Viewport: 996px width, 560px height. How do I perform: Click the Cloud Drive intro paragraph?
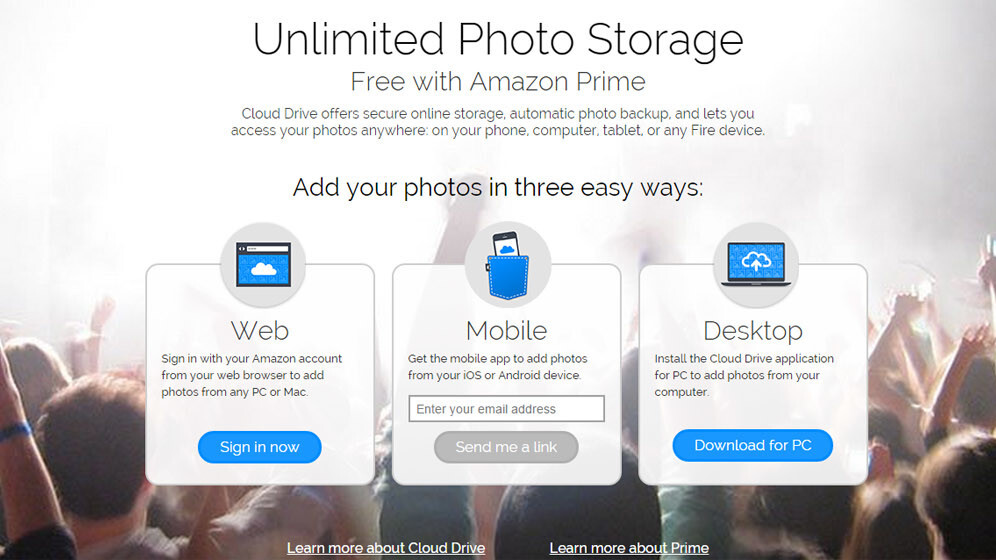click(x=498, y=122)
